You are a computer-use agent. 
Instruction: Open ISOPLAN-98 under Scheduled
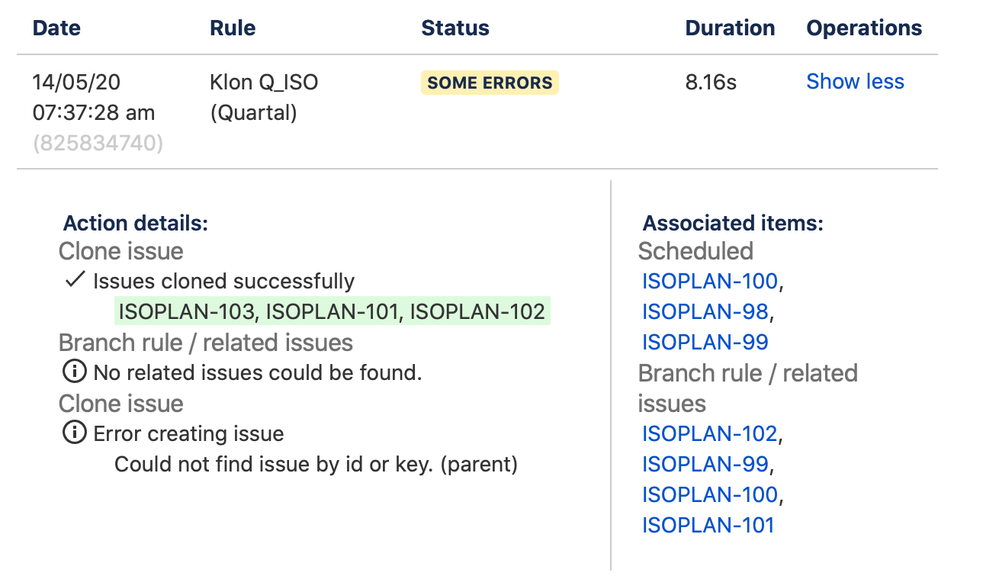[x=705, y=312]
